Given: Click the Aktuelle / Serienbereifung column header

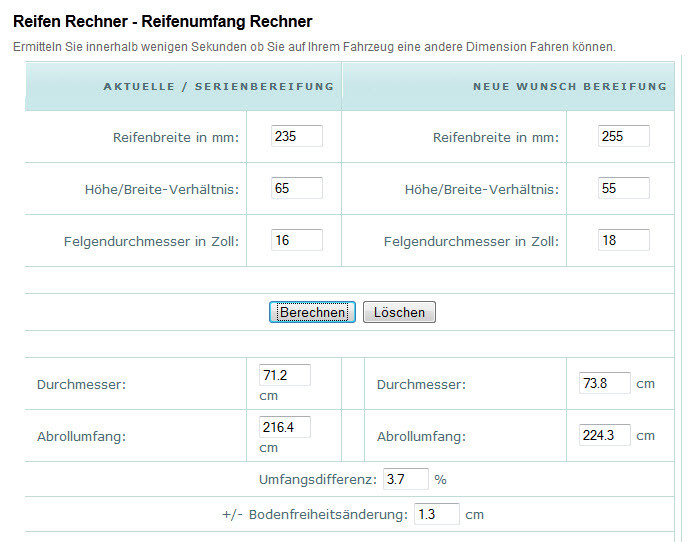Looking at the screenshot, I should (x=218, y=87).
